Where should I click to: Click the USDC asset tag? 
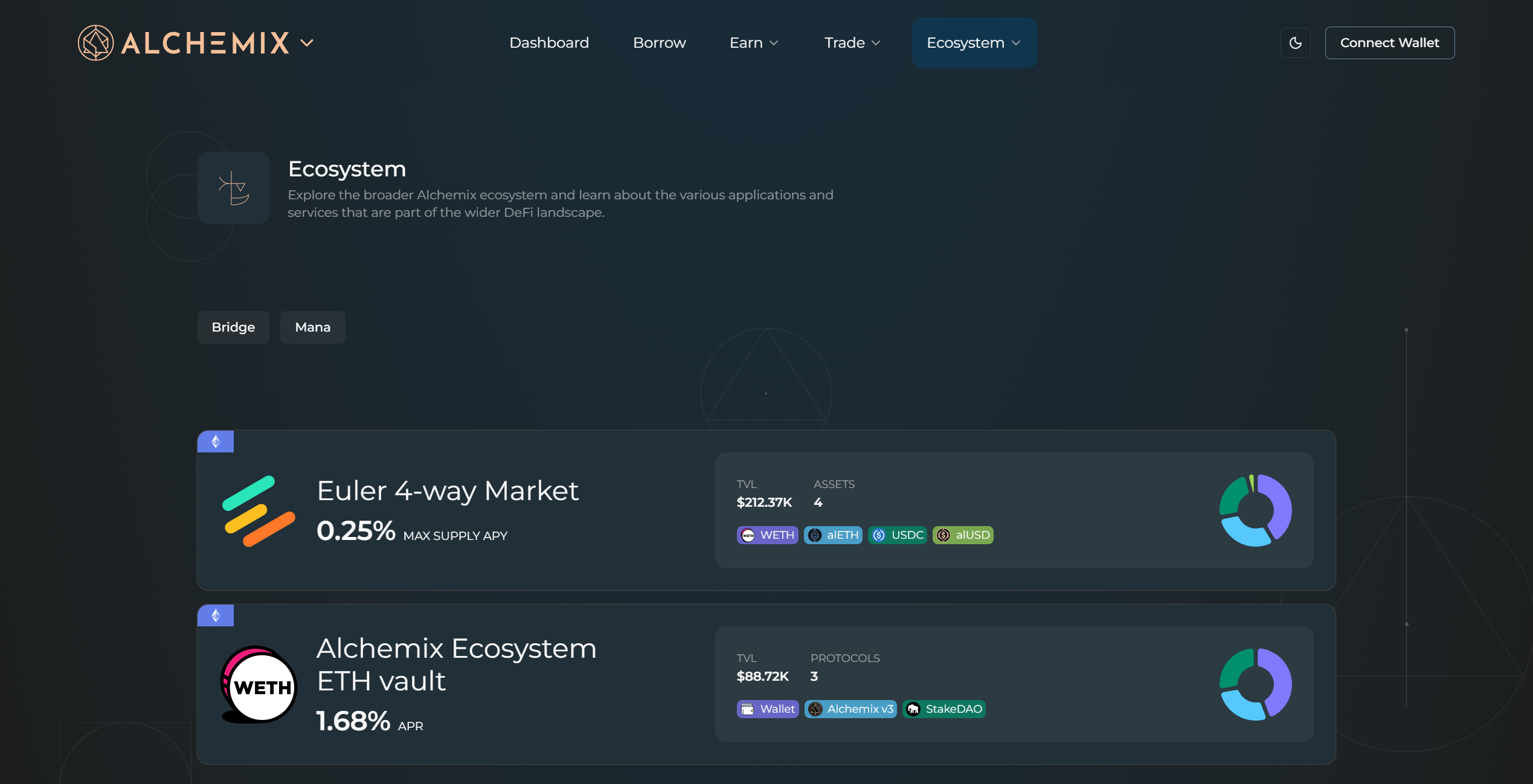[898, 535]
